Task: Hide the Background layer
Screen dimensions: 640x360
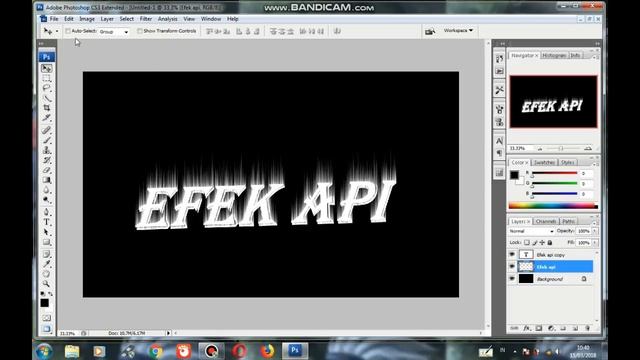Action: point(512,279)
